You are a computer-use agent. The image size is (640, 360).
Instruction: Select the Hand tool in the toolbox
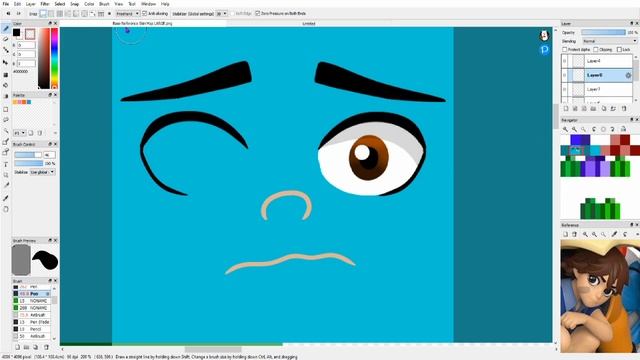pos(6,209)
